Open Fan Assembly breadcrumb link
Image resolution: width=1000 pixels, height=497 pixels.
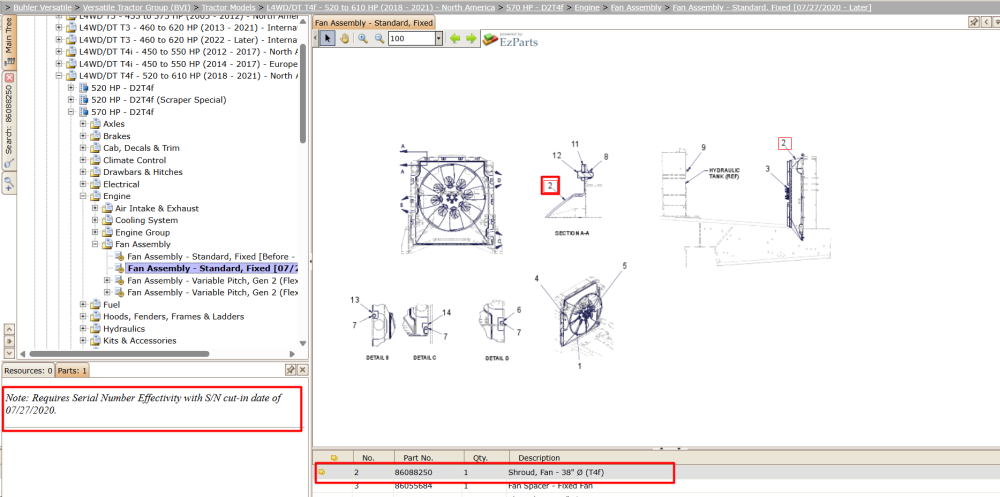(x=636, y=7)
